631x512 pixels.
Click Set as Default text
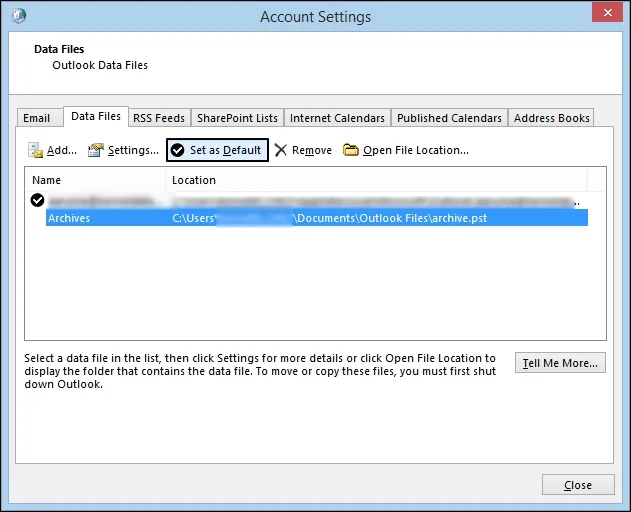pos(225,150)
